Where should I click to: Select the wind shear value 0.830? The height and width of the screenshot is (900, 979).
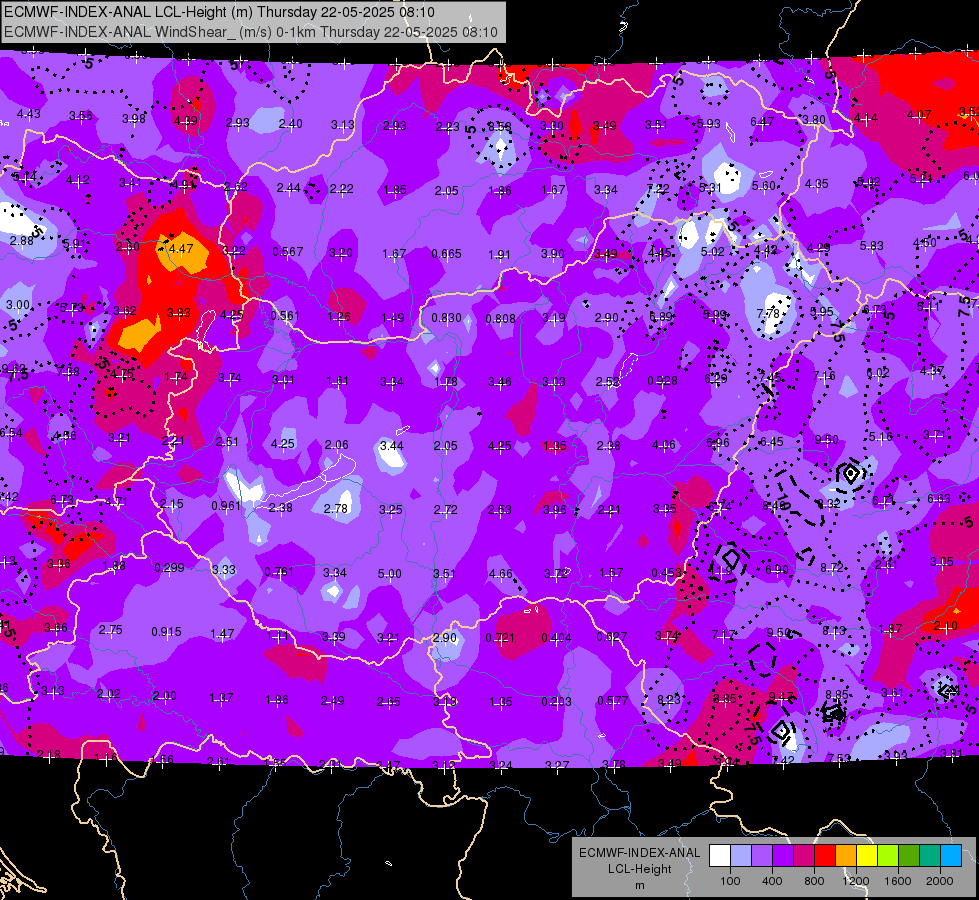(x=446, y=317)
